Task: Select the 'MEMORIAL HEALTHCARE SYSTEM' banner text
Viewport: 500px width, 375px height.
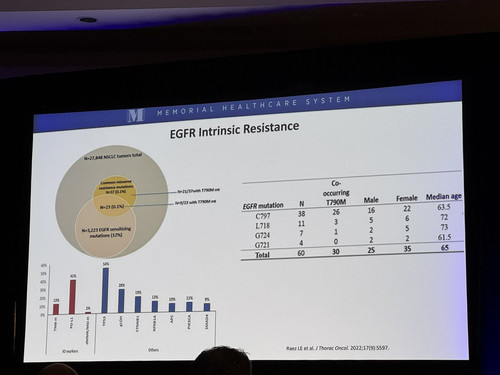Action: click(254, 105)
